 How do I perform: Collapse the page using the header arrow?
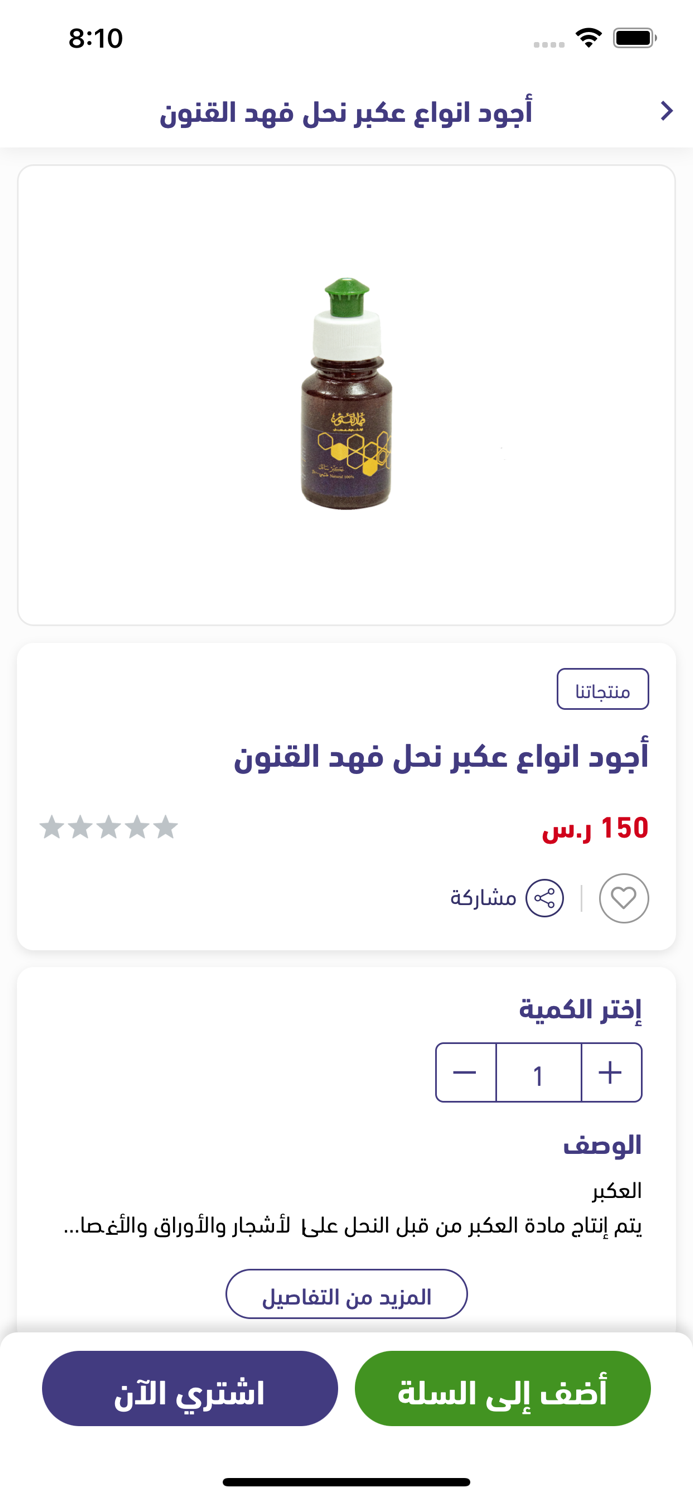667,111
